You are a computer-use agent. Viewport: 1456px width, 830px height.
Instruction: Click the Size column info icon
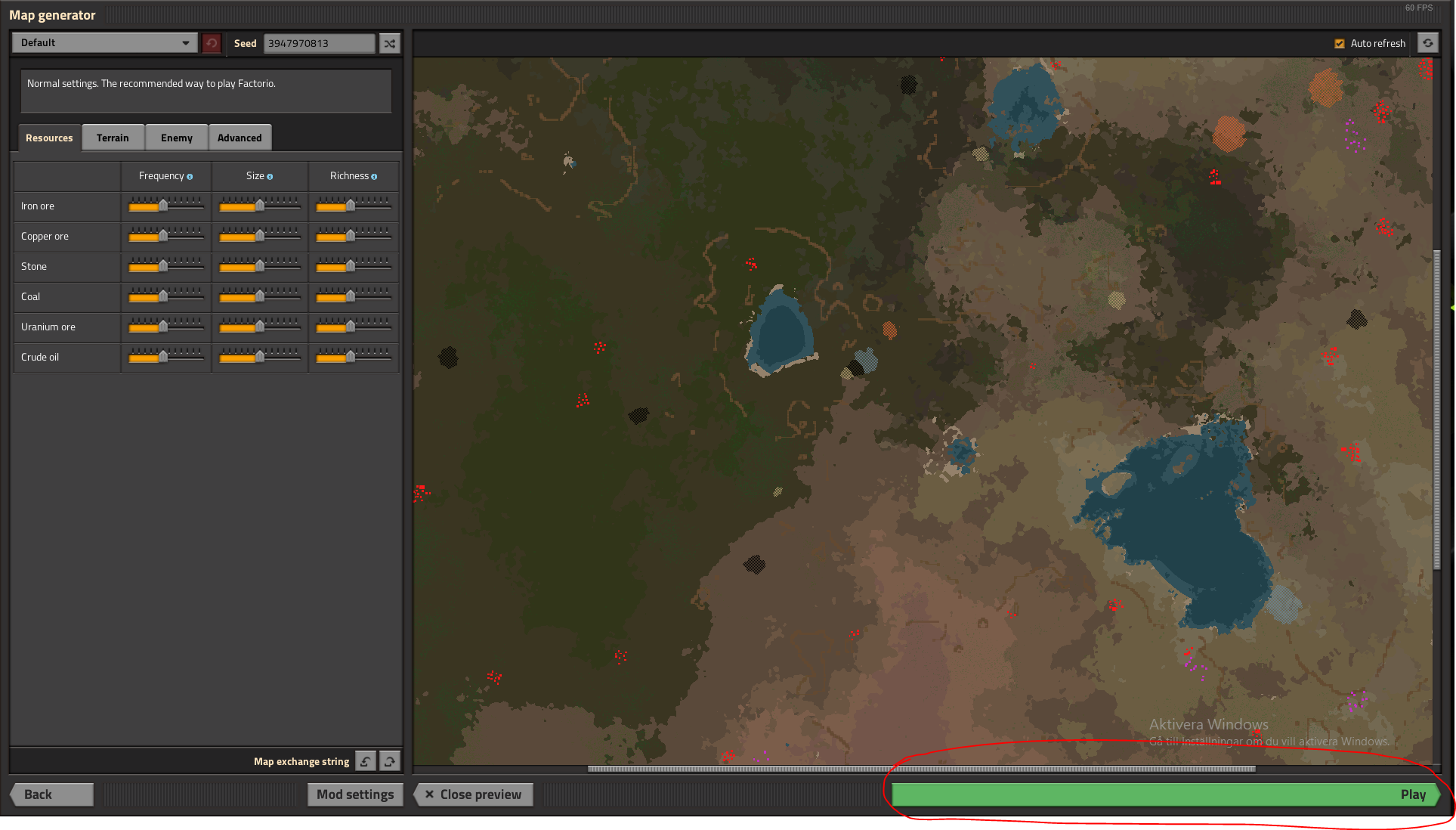click(270, 177)
